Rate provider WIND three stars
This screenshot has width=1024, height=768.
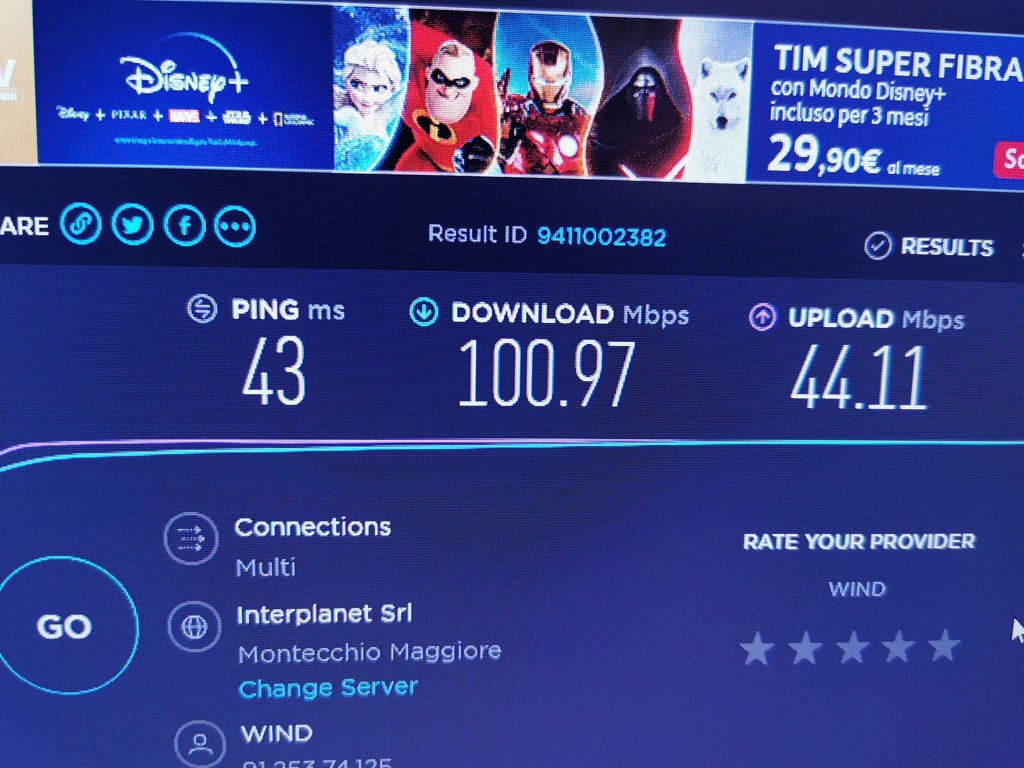(853, 647)
